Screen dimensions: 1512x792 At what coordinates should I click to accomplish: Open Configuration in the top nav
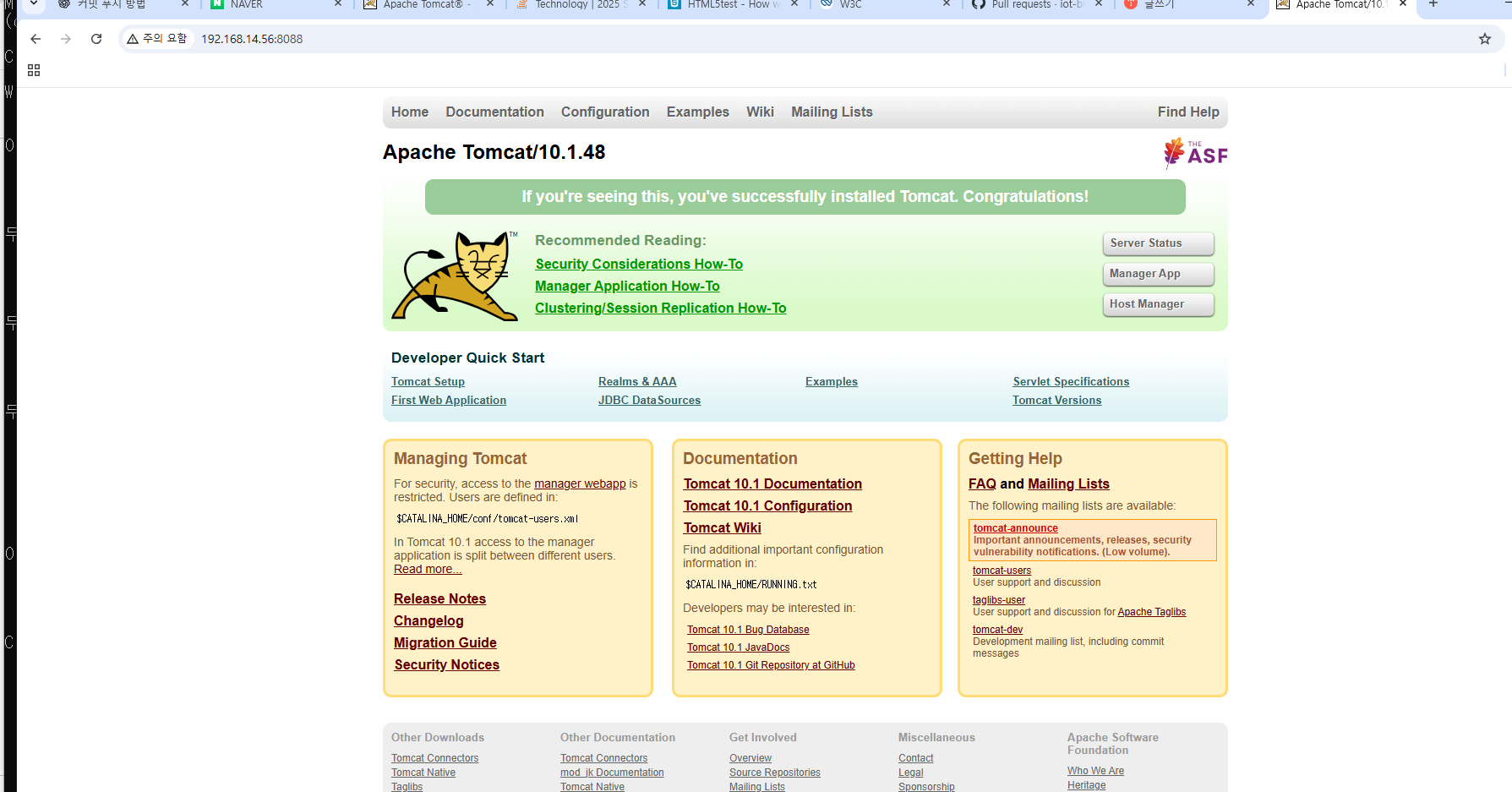(x=605, y=112)
